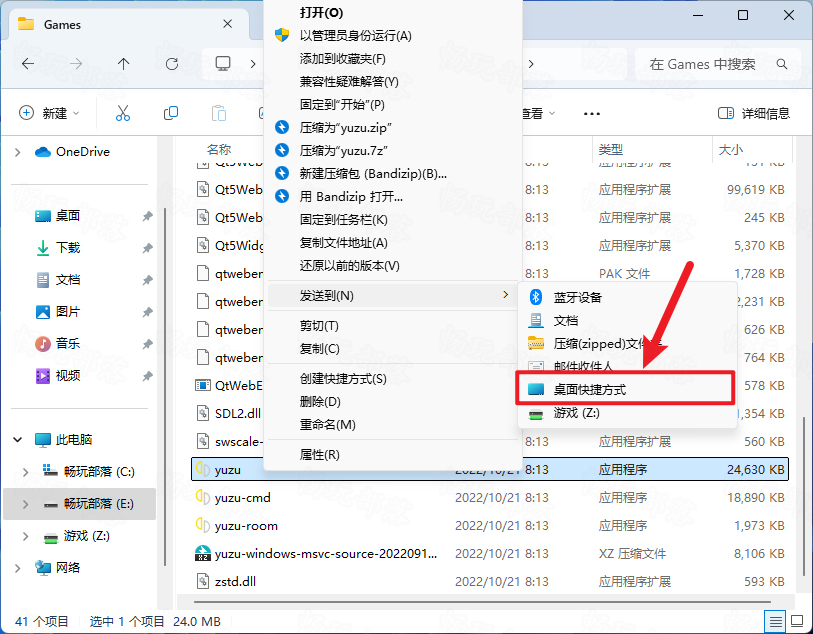Choose 压缩为"yuzu.zip" menu entry
Screen dimensions: 813x634
pos(393,128)
